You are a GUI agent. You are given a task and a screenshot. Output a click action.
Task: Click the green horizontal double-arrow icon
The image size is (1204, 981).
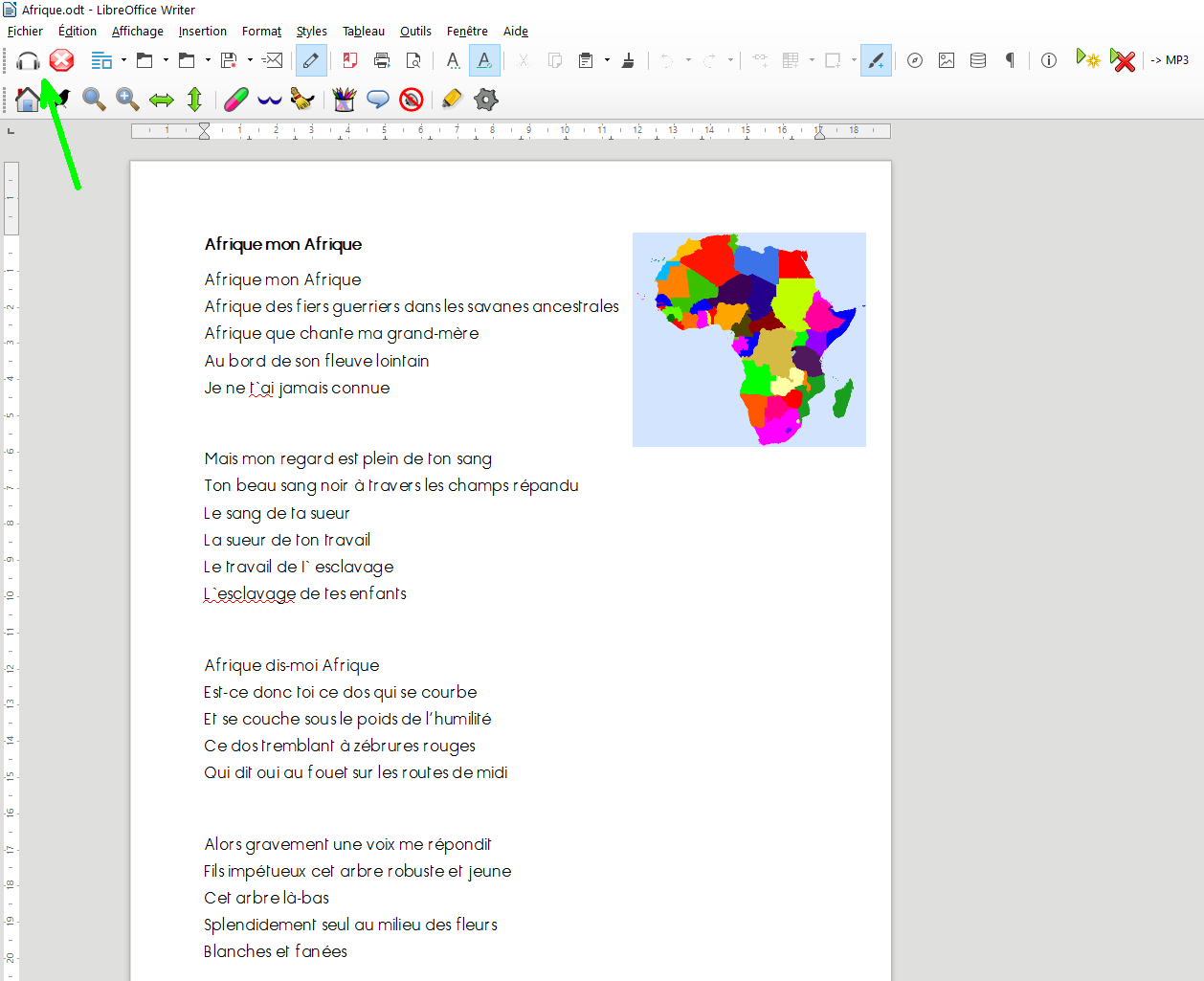click(162, 100)
